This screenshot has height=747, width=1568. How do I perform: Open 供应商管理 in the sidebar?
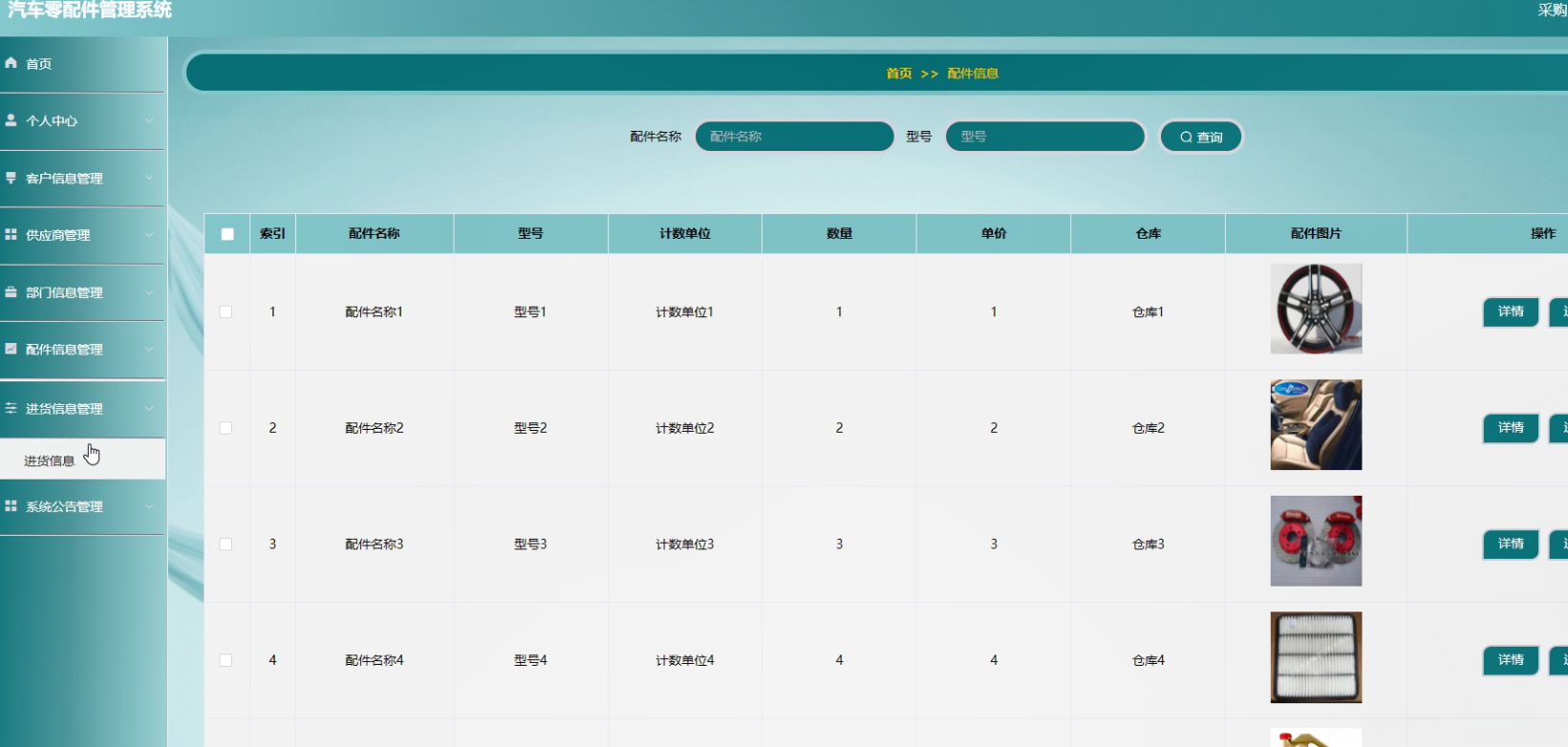coord(83,235)
